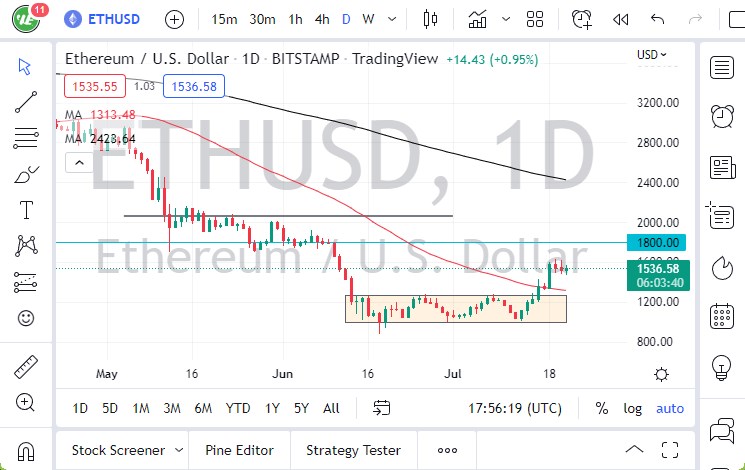
Task: Maximize the bottom panel
Action: (x=670, y=450)
